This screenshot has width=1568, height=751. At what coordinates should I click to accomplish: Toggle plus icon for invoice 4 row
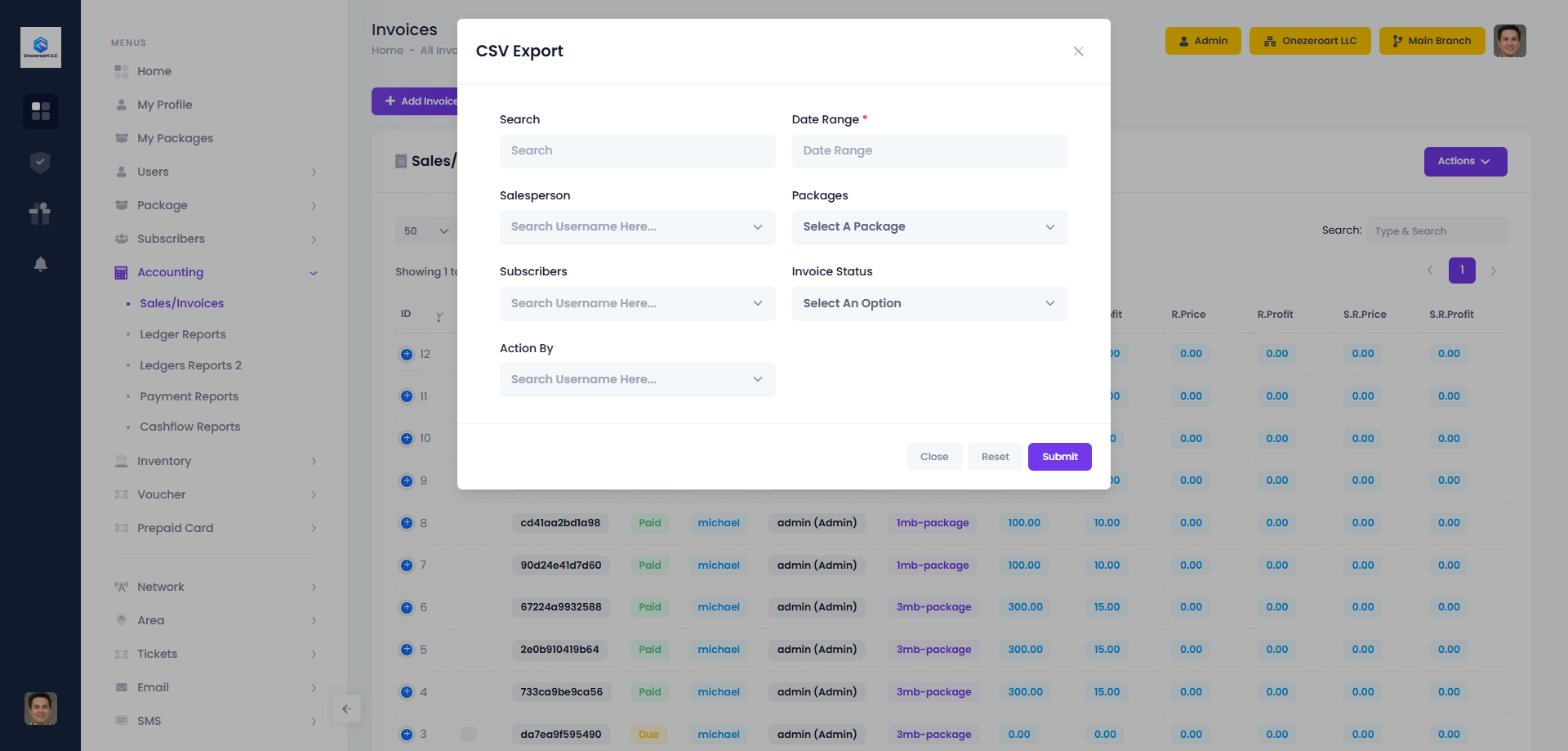(407, 692)
